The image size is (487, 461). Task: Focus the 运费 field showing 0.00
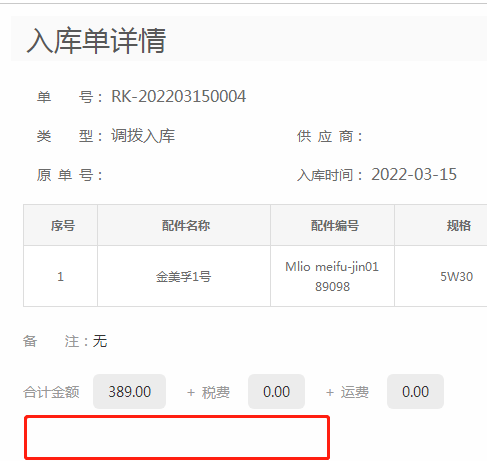(x=415, y=391)
